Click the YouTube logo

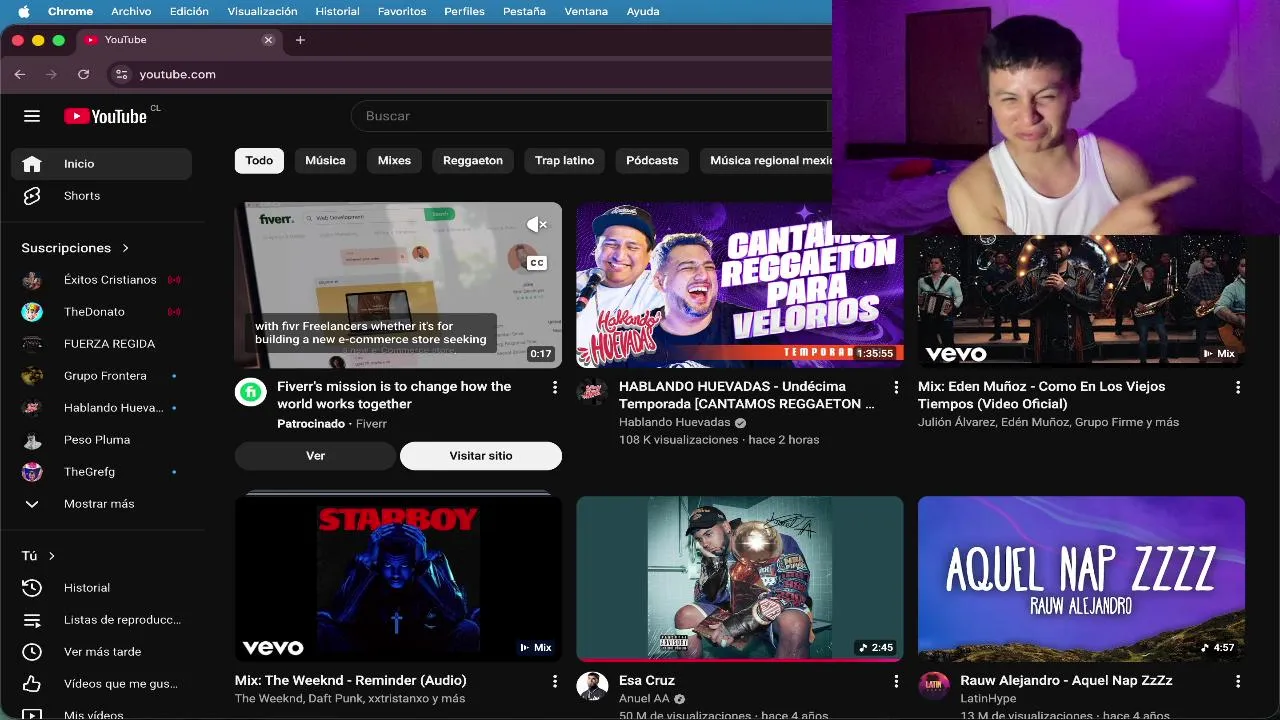pos(106,116)
